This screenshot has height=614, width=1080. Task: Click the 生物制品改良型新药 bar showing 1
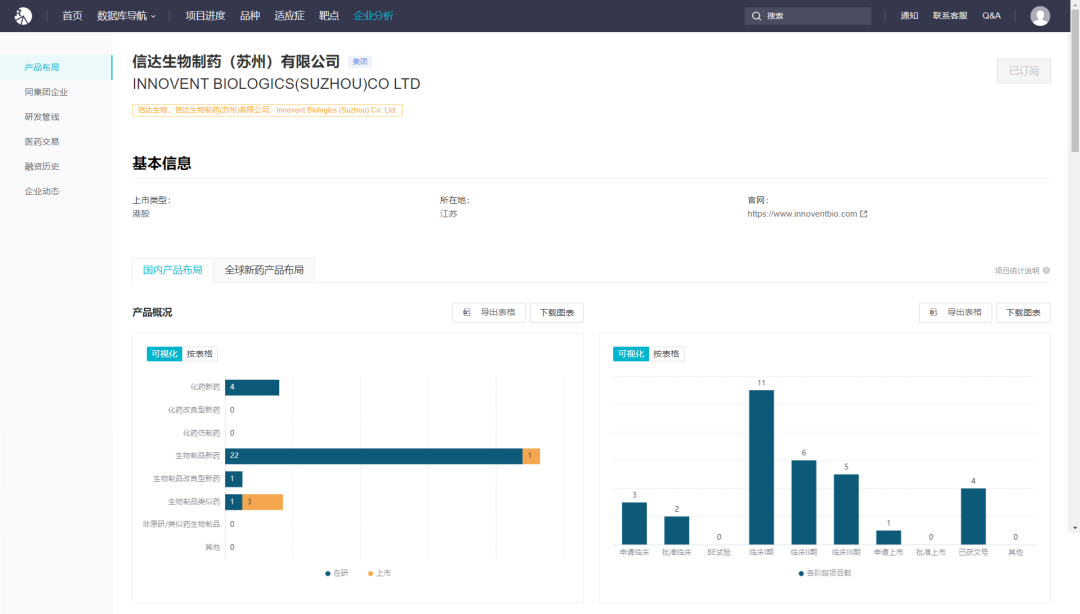pyautogui.click(x=233, y=479)
